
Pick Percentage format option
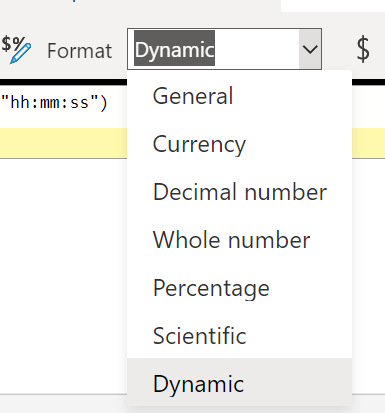[239, 288]
